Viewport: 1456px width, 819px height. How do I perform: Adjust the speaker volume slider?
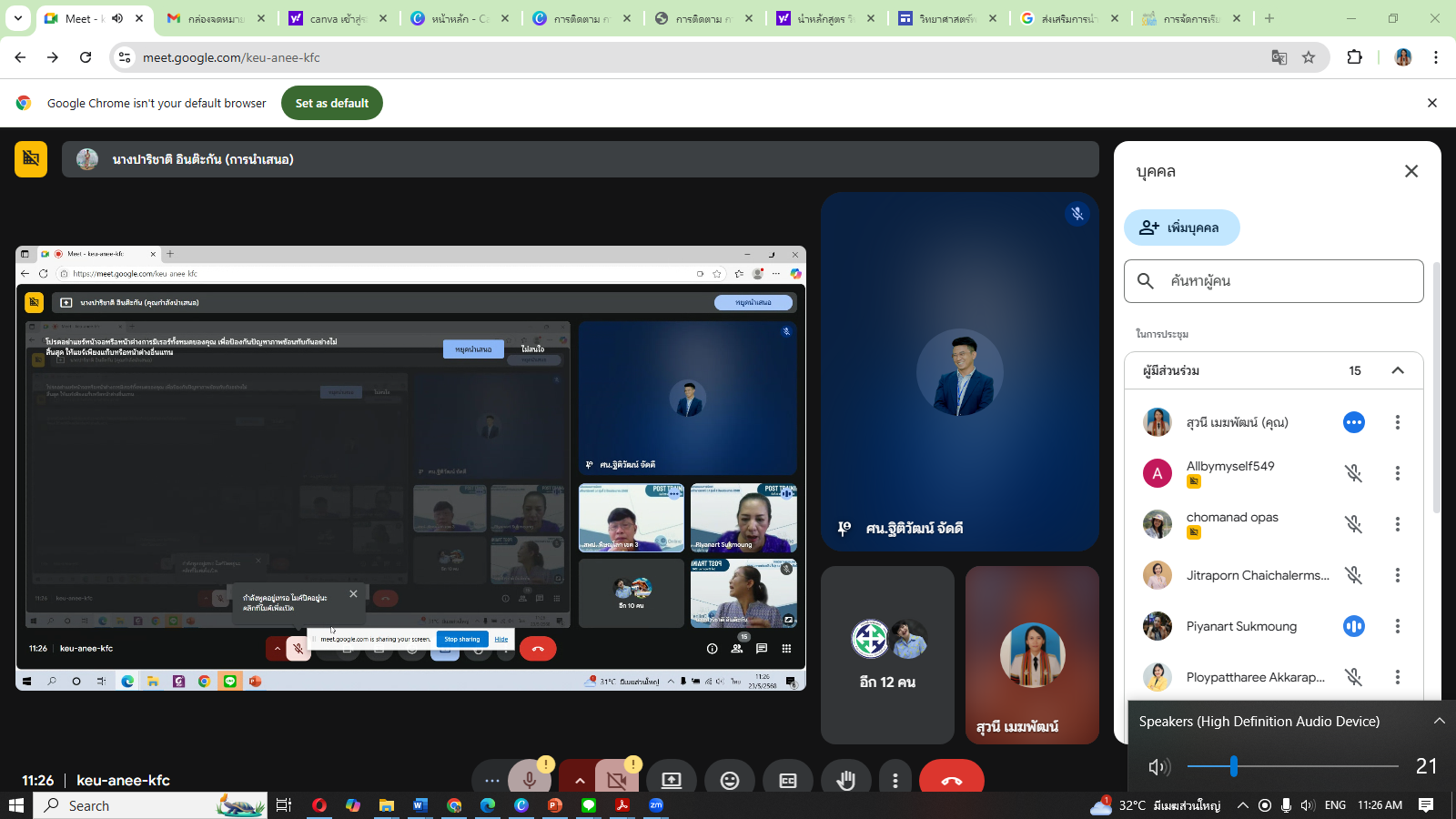[1234, 766]
